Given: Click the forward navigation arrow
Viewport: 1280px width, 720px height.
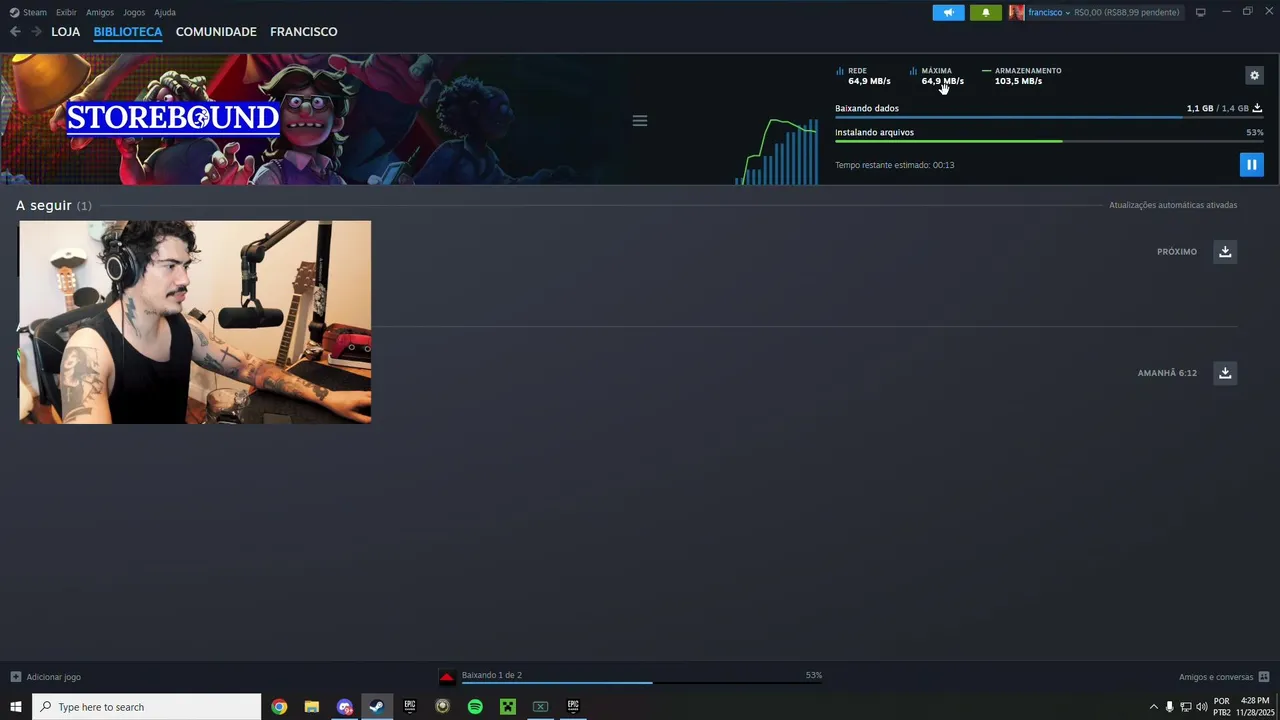Looking at the screenshot, I should (36, 32).
